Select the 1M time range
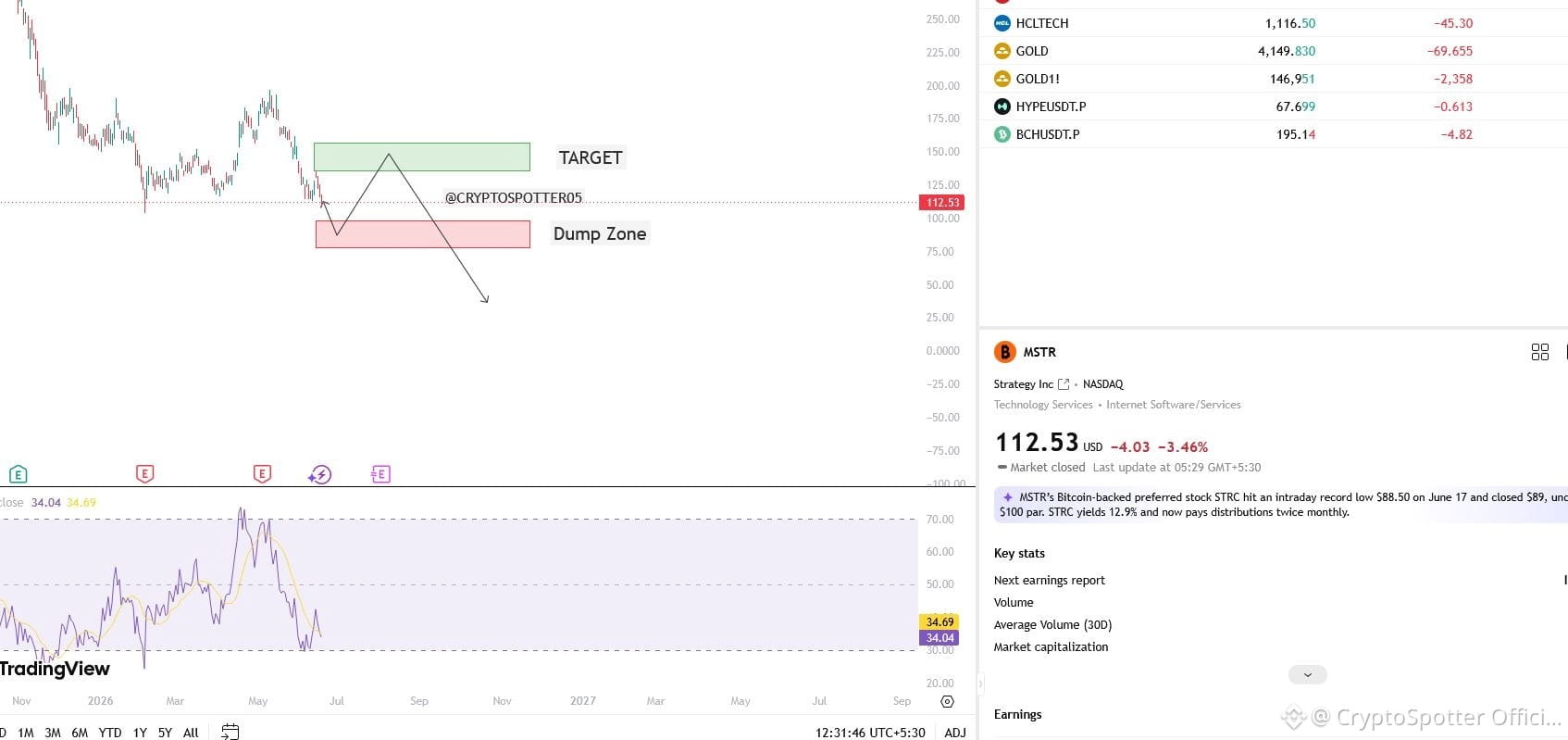Image resolution: width=1568 pixels, height=740 pixels. click(26, 733)
